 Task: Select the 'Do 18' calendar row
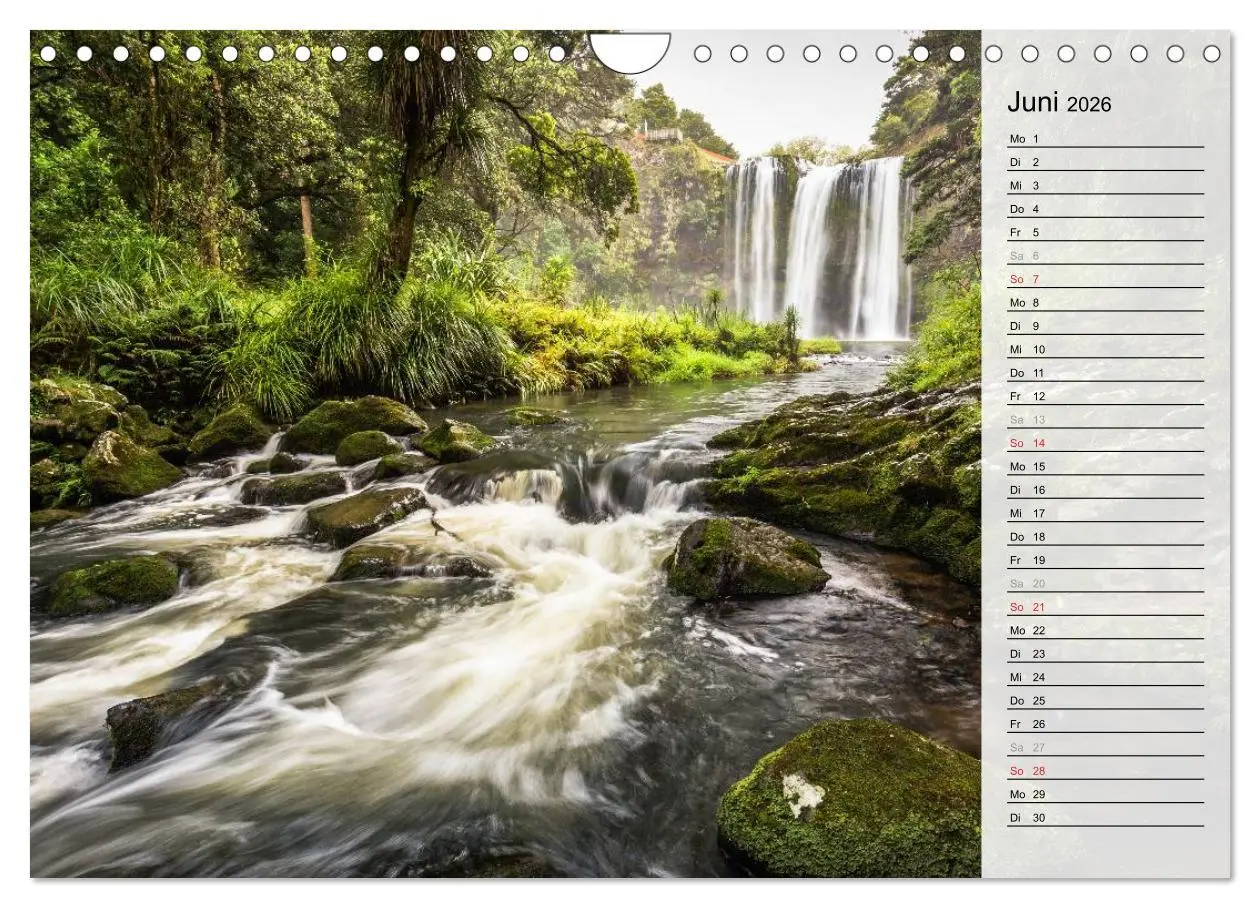tap(1105, 536)
